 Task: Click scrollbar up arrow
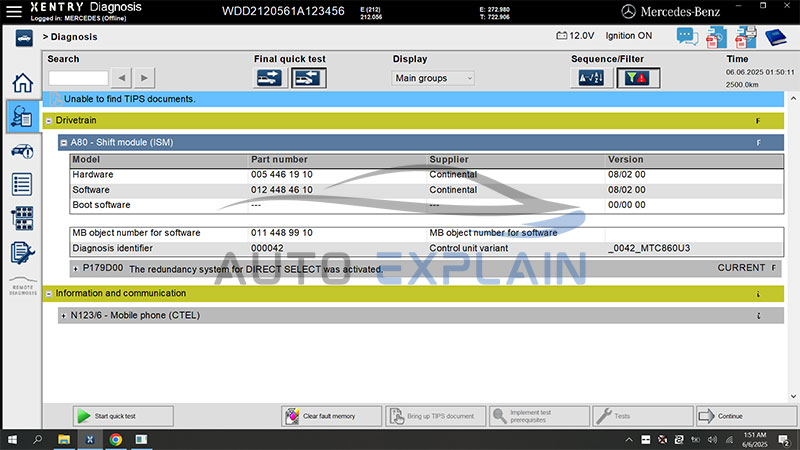[793, 98]
